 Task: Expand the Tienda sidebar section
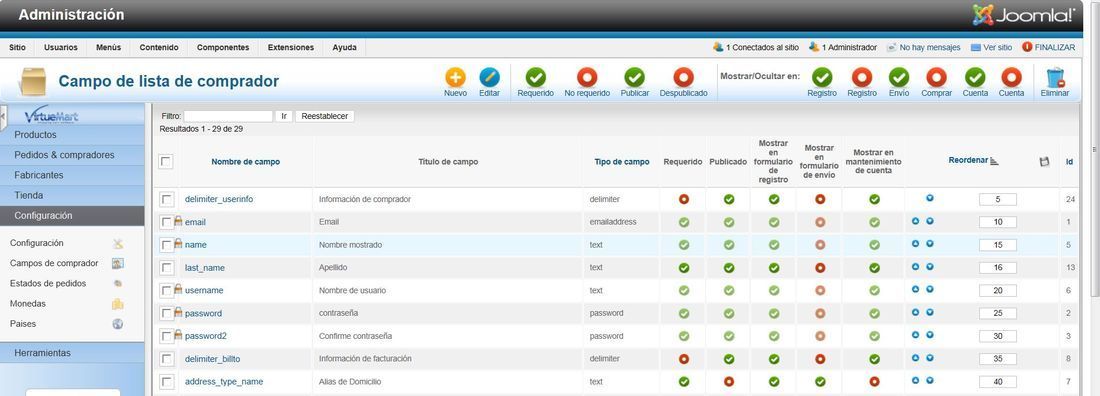(72, 196)
